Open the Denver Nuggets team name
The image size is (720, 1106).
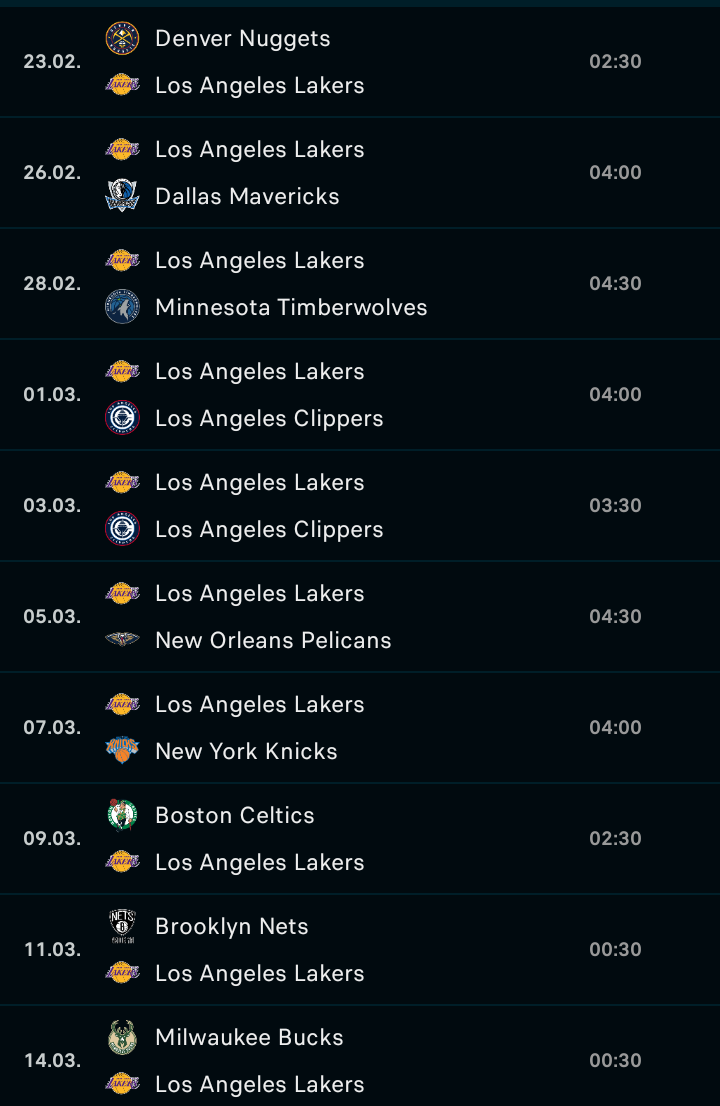(x=243, y=39)
